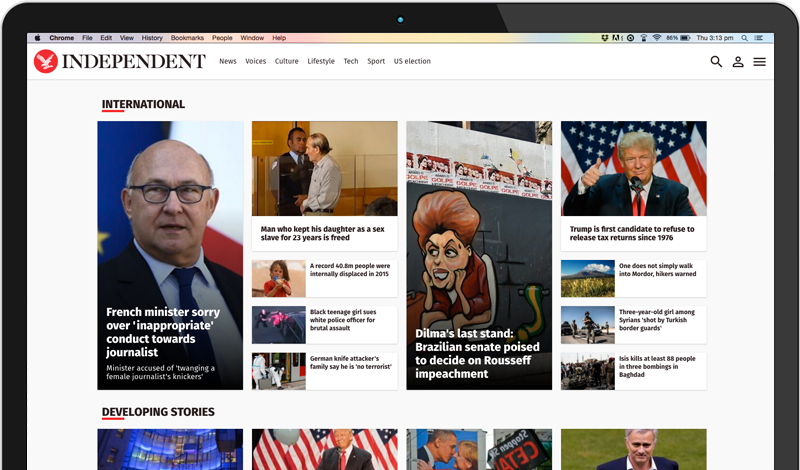Open 'Three-year-old girl among Syrians' story
Image resolution: width=800 pixels, height=470 pixels.
(657, 320)
